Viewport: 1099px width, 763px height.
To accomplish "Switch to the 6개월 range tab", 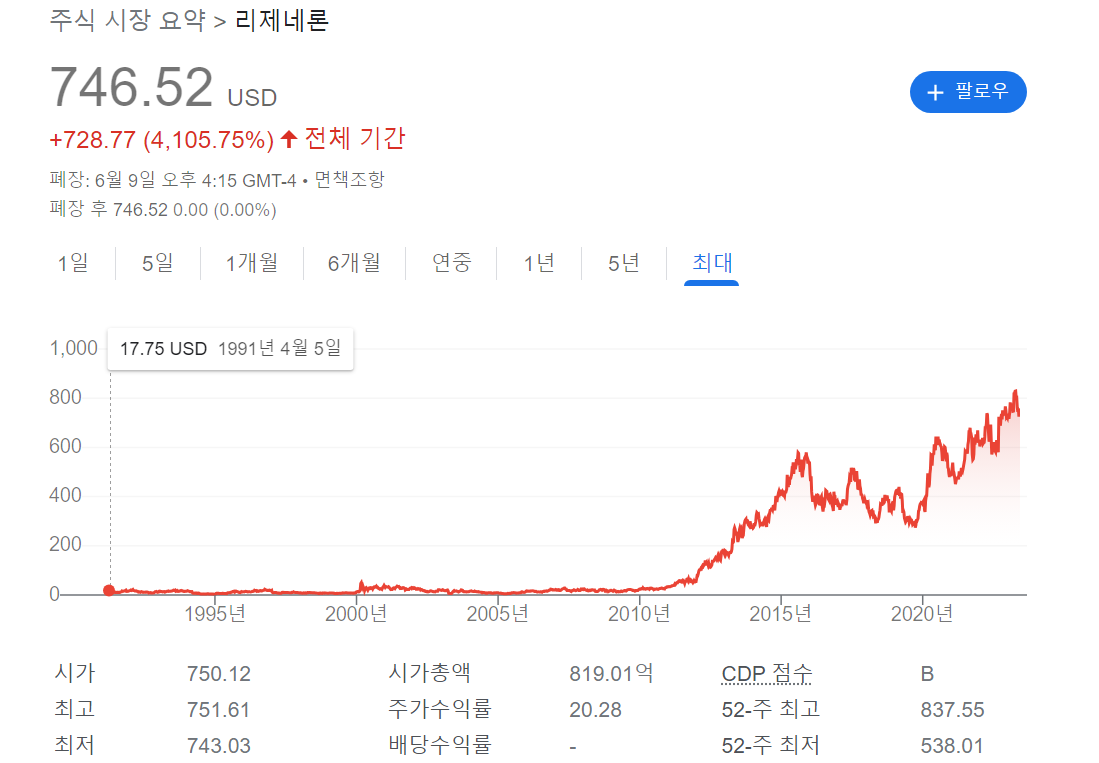I will (355, 263).
